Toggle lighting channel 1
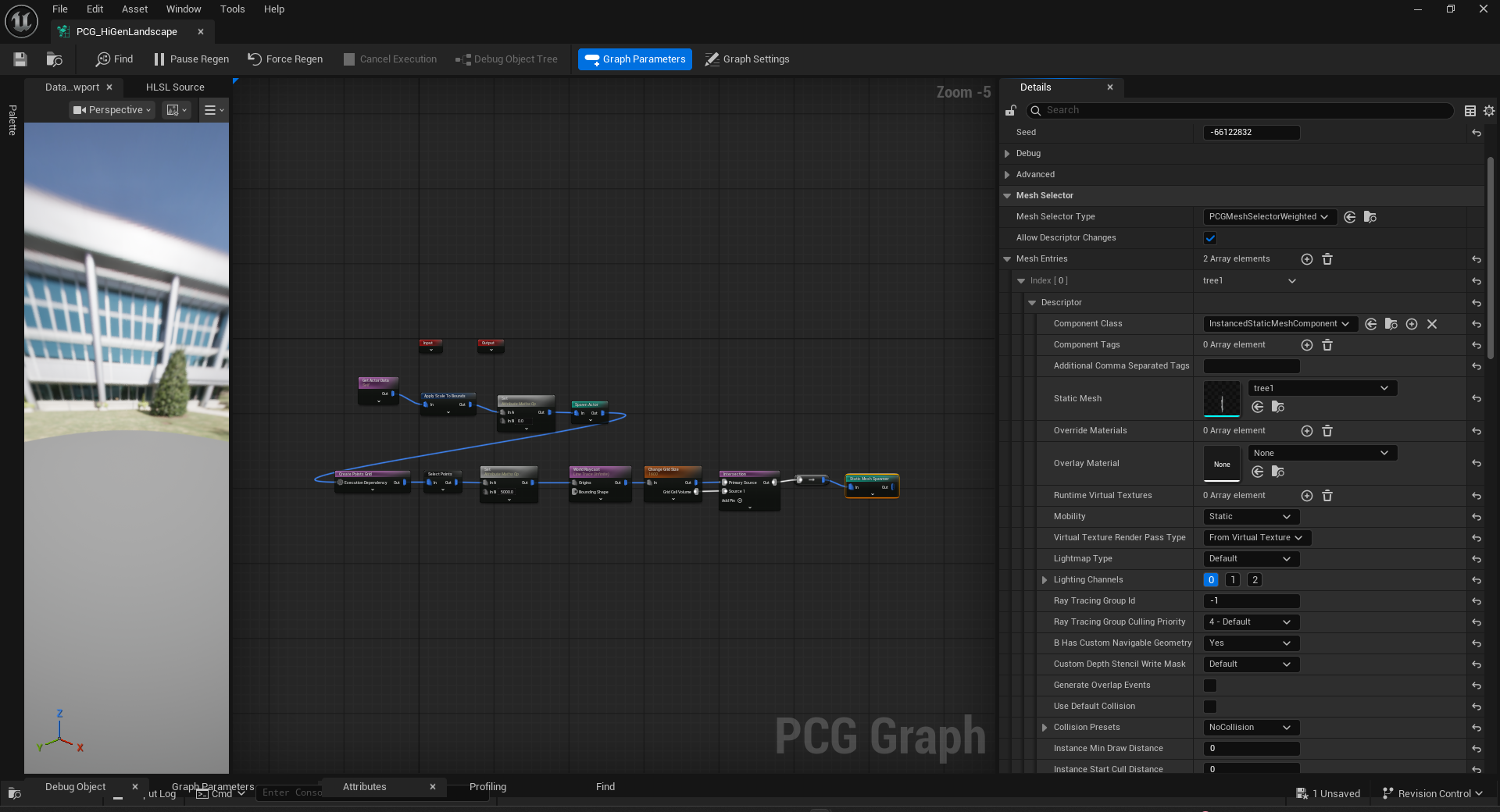Viewport: 1500px width, 812px height. tap(1233, 580)
